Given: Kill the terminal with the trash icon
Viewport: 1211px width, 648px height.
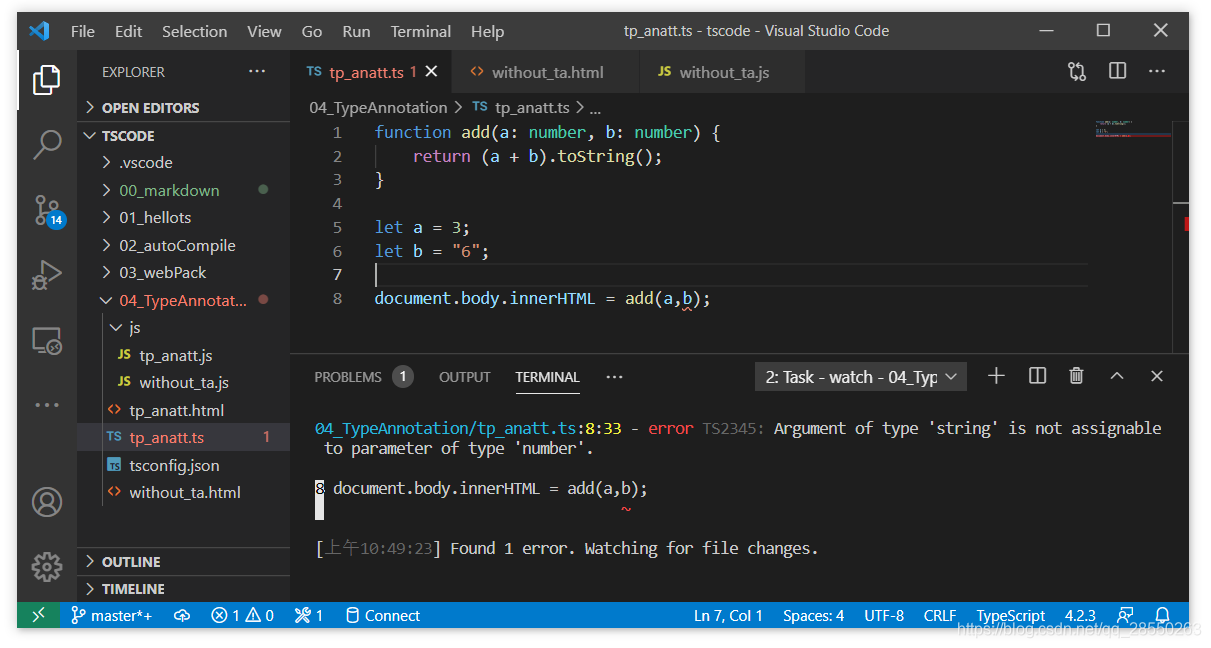Looking at the screenshot, I should coord(1076,376).
